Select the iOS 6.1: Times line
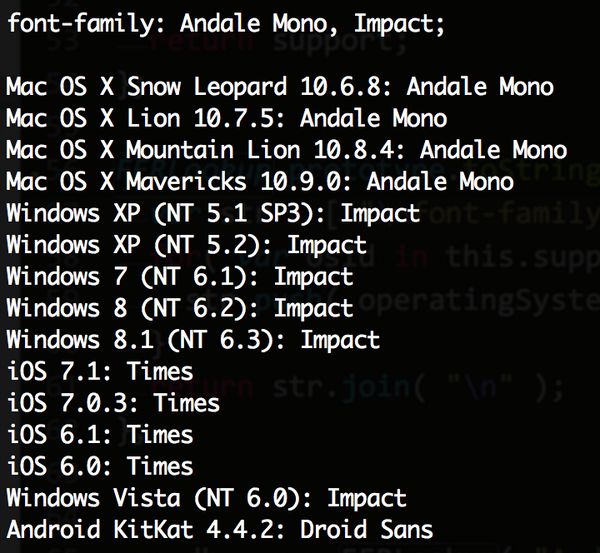Viewport: 600px width, 553px height. (99, 434)
